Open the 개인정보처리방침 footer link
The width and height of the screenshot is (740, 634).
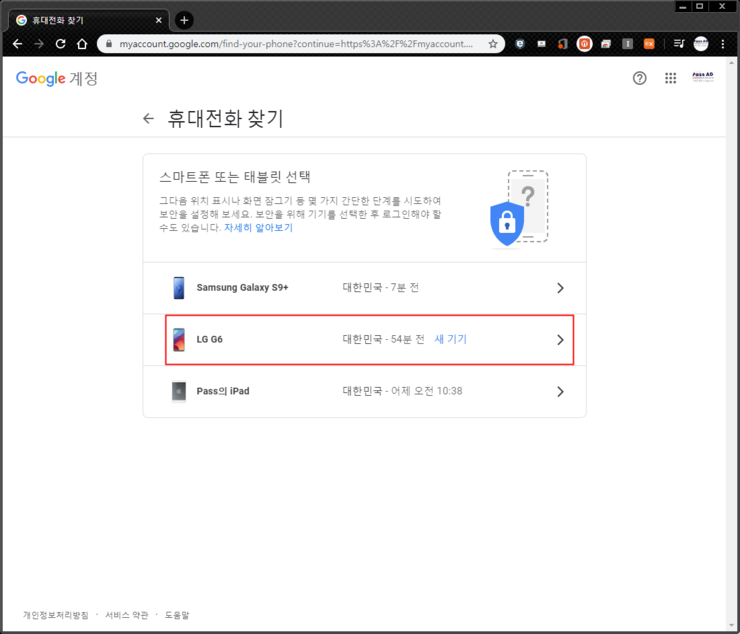click(56, 615)
